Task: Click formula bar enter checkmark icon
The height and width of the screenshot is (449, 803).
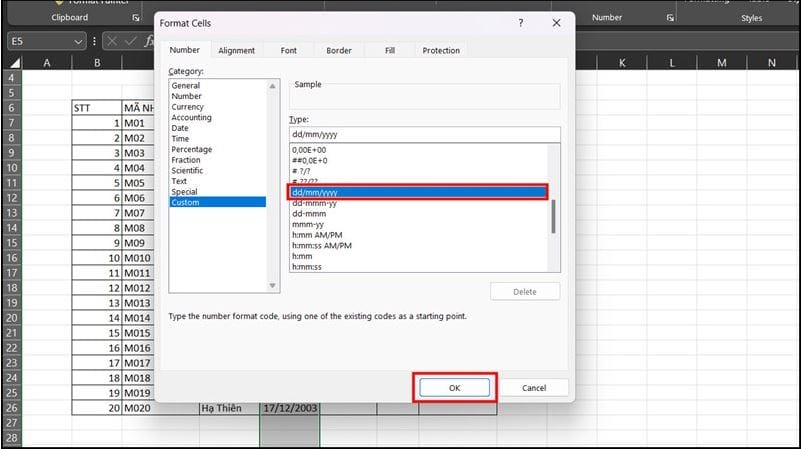Action: coord(131,41)
